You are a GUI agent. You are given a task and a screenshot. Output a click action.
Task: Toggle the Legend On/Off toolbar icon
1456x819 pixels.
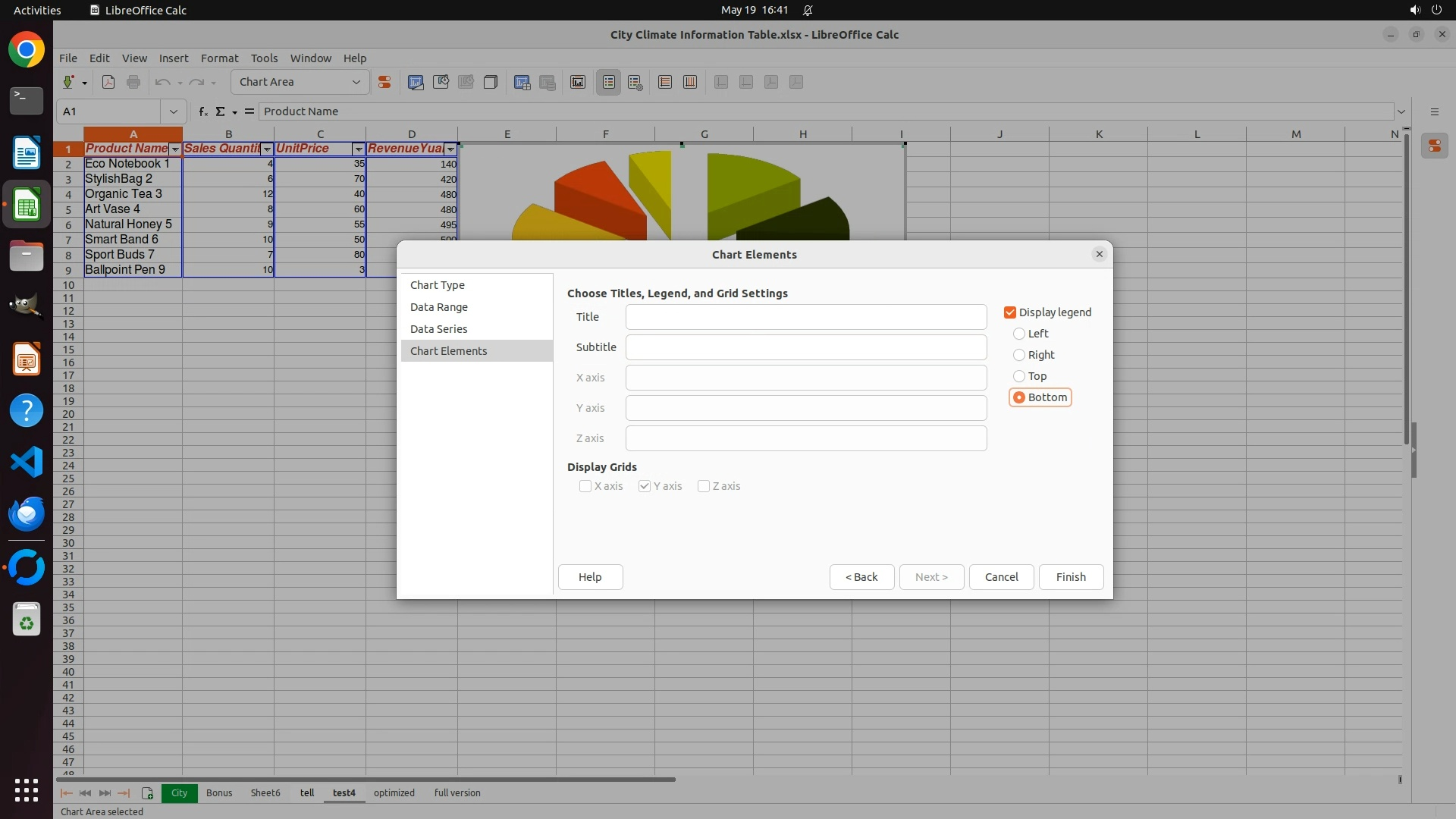pos(609,82)
